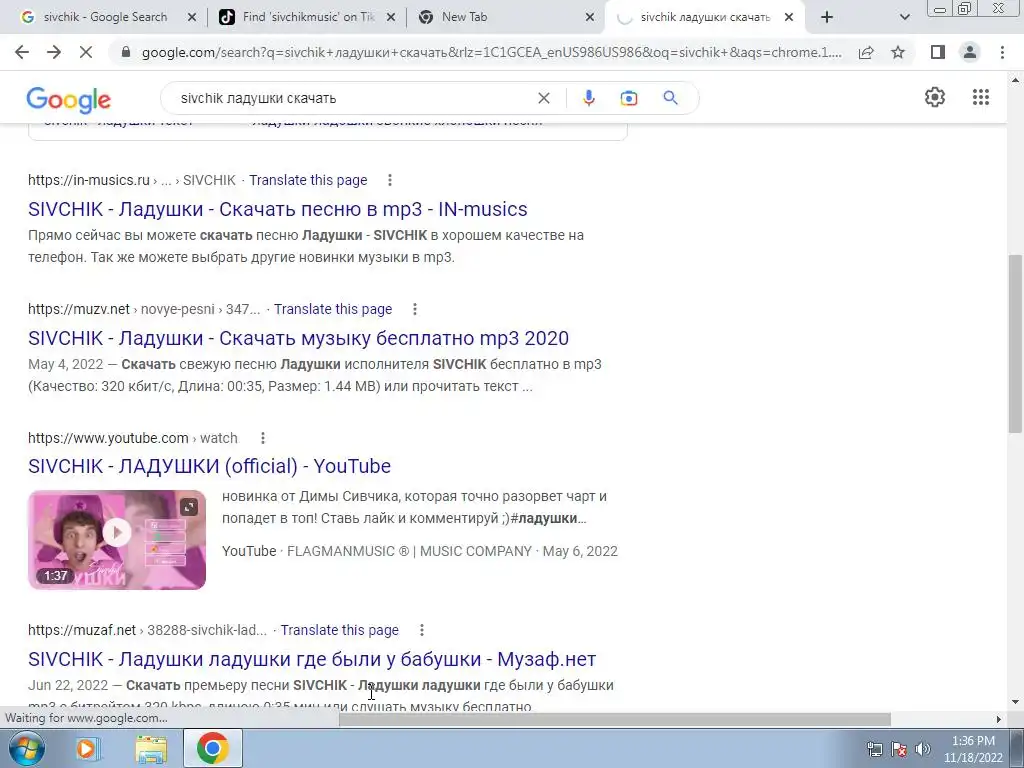
Task: Open options for in-musics.ru result
Action: click(390, 180)
